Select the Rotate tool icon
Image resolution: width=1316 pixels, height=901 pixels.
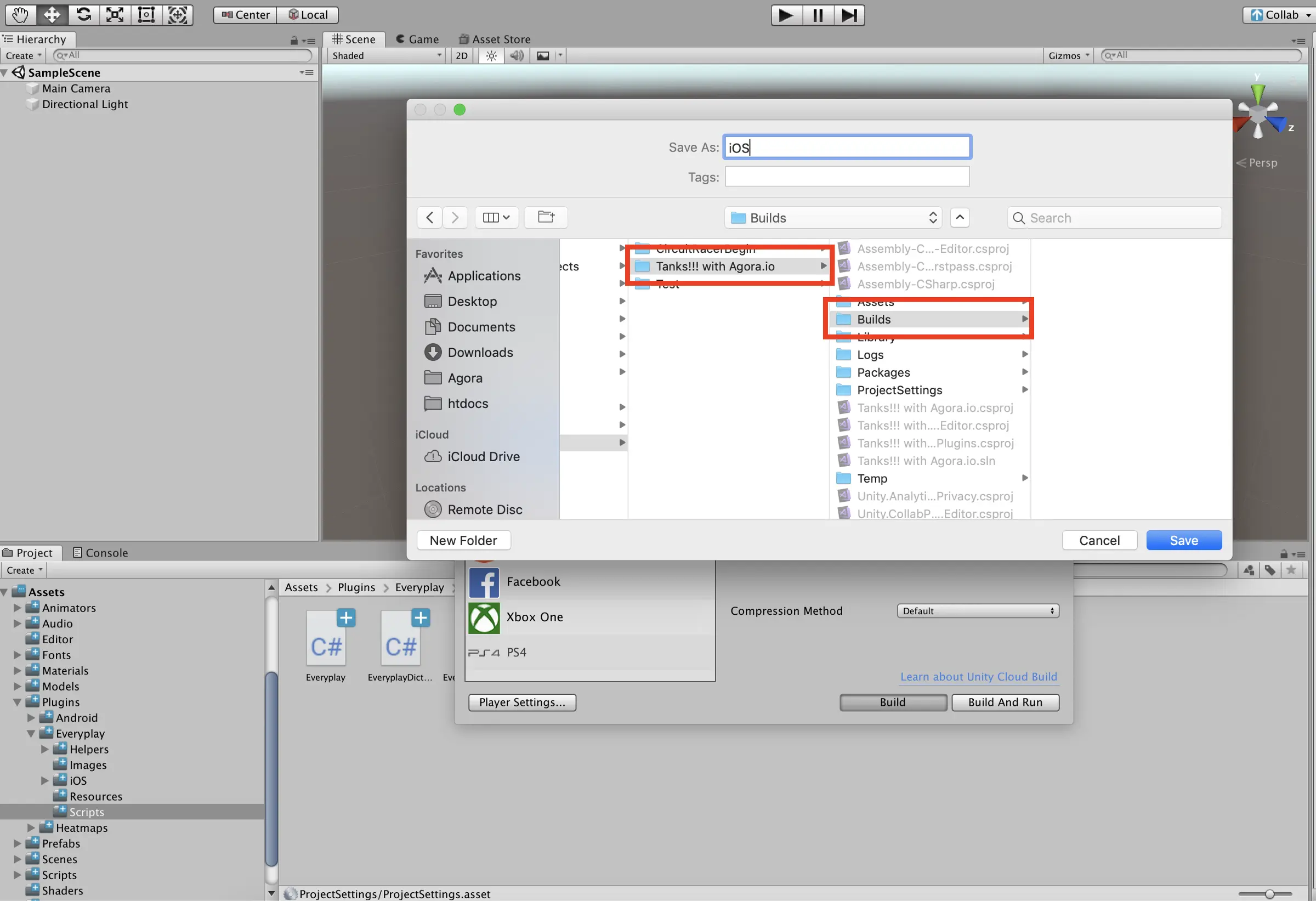click(x=84, y=15)
